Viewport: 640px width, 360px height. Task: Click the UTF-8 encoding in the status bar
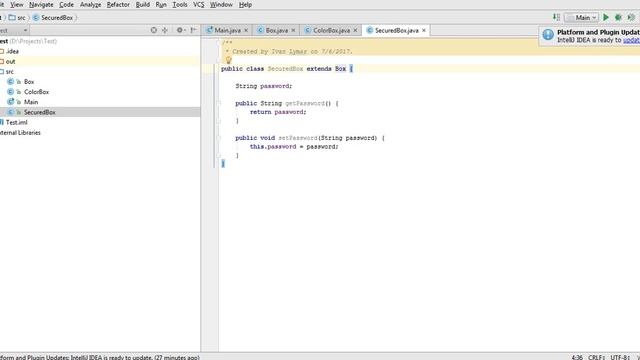(x=620, y=357)
